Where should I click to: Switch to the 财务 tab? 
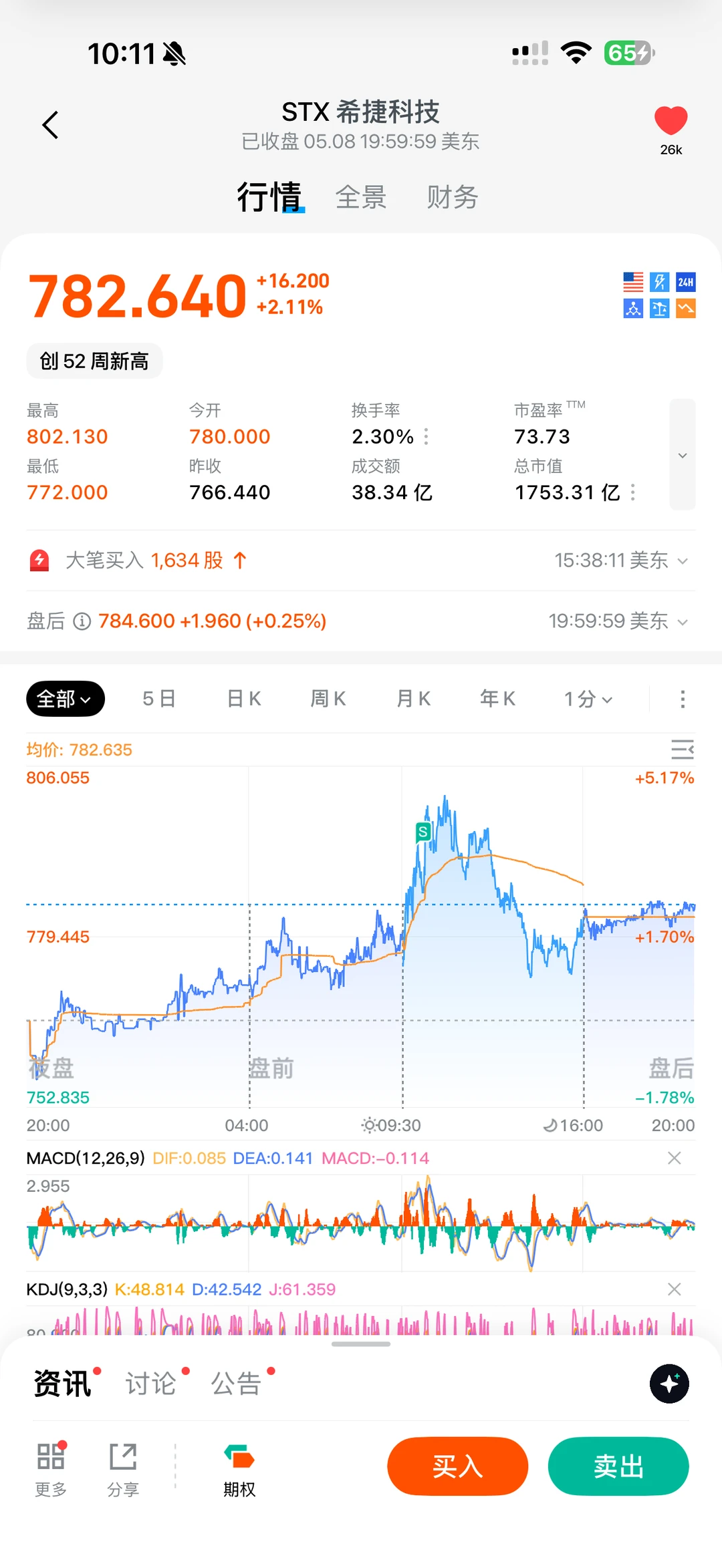pyautogui.click(x=453, y=197)
